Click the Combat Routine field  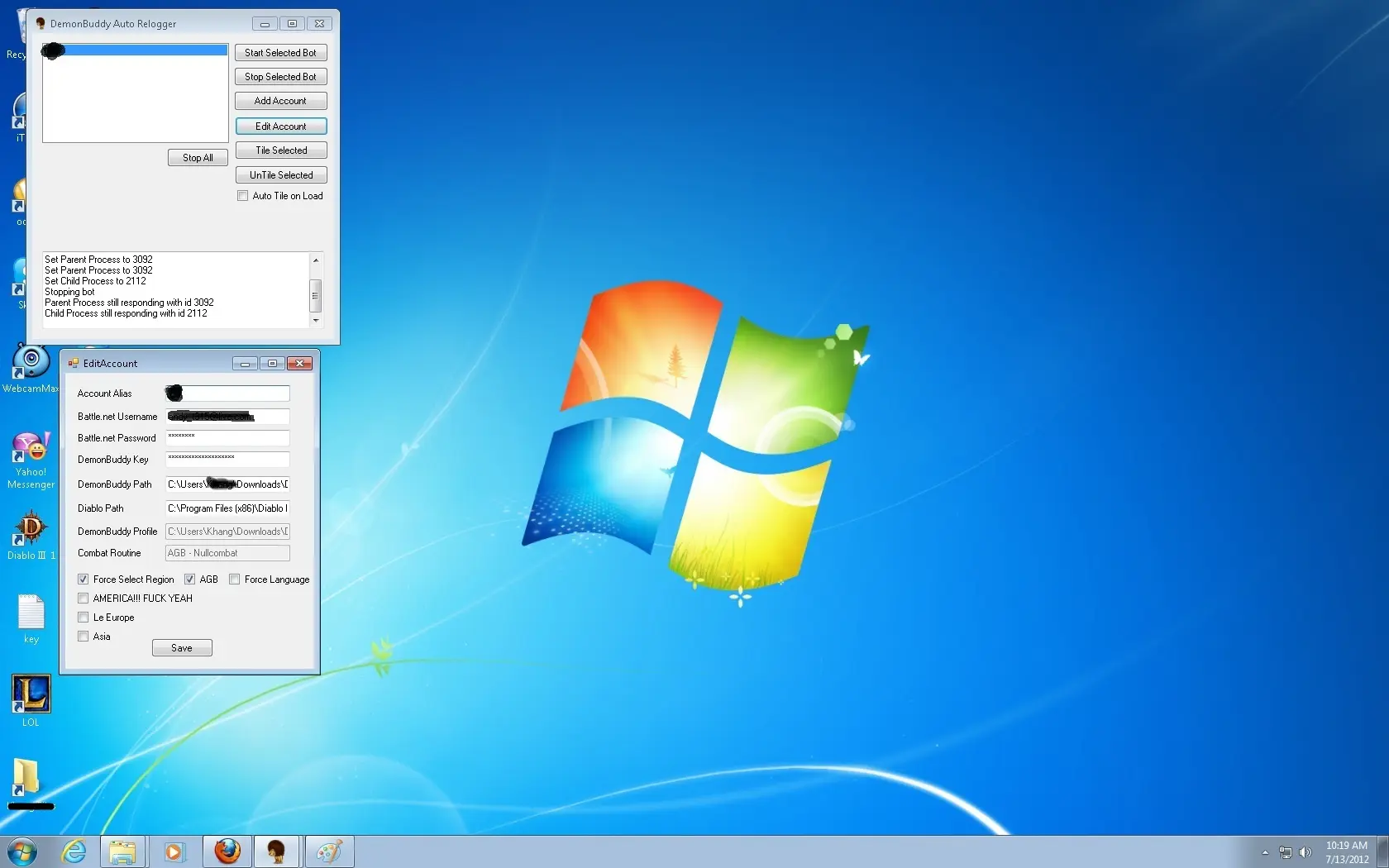[x=227, y=553]
